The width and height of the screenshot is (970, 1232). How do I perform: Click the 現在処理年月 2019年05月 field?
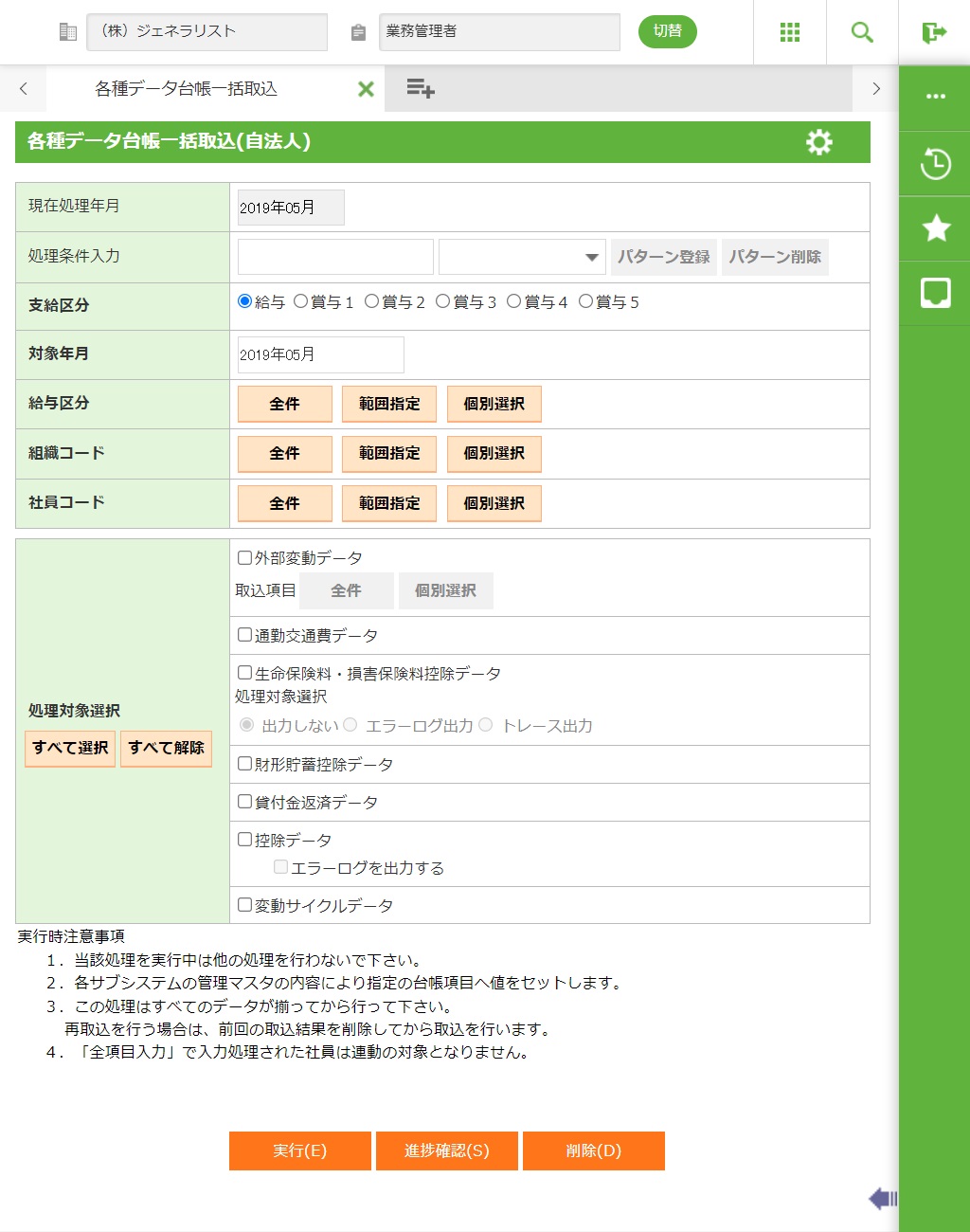coord(291,208)
